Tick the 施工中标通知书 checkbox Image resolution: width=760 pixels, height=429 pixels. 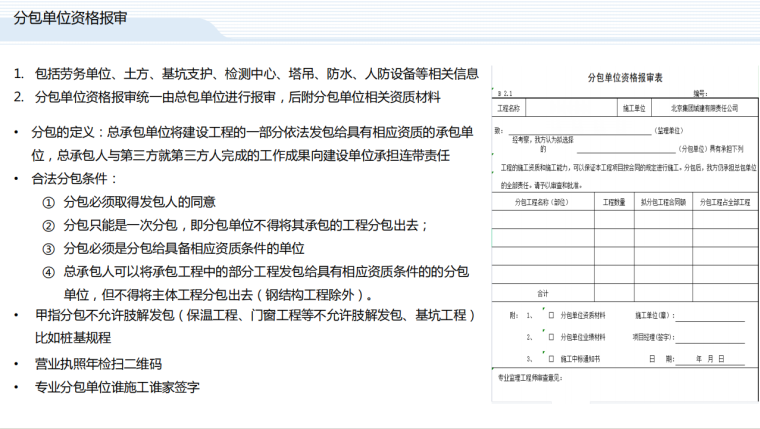click(551, 358)
